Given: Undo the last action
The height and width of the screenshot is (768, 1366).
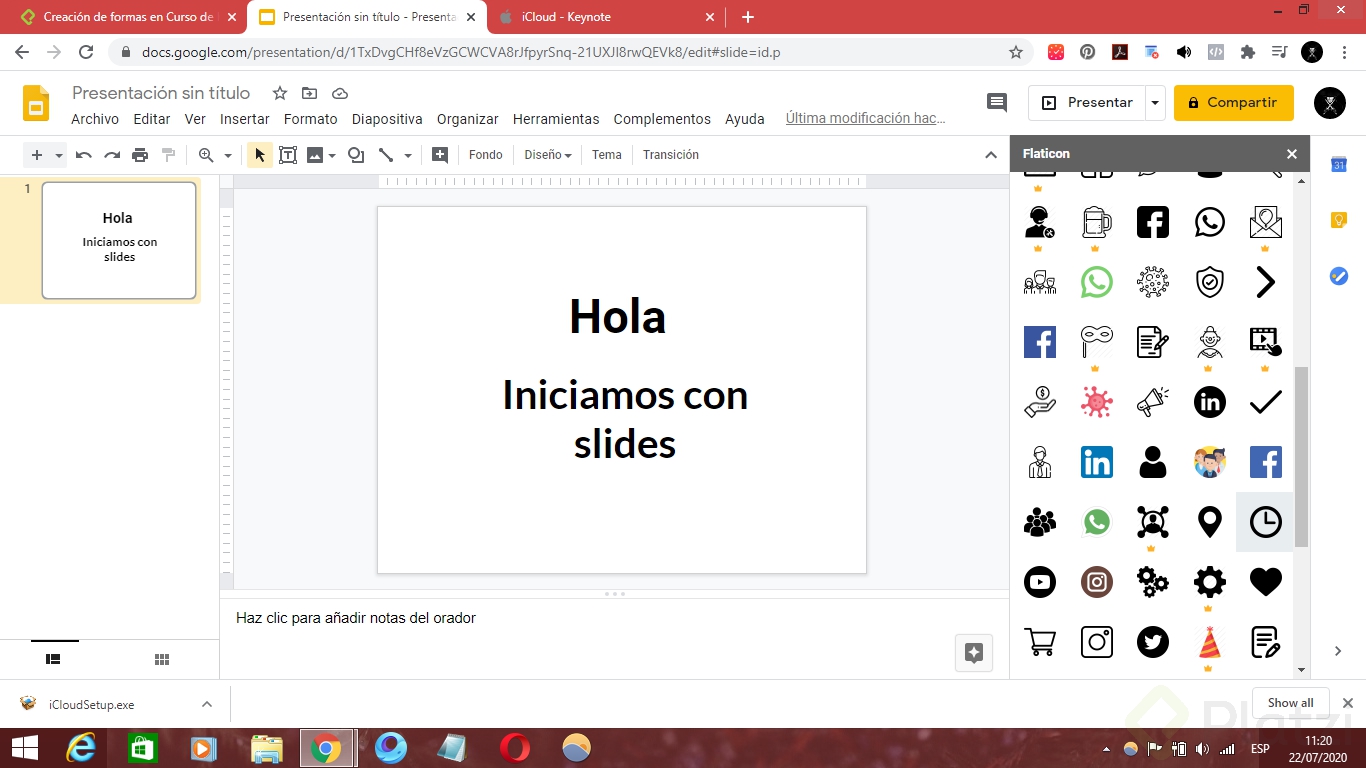Looking at the screenshot, I should tap(84, 155).
